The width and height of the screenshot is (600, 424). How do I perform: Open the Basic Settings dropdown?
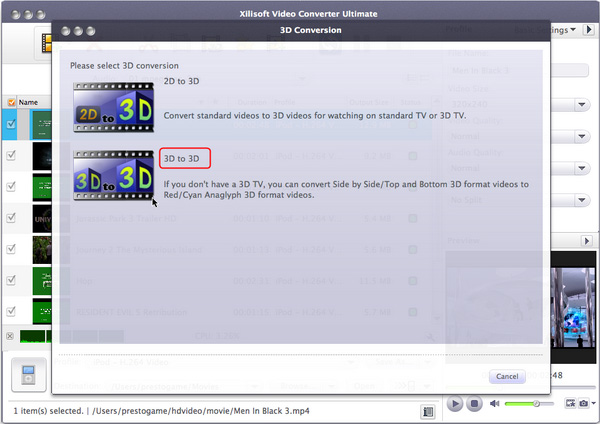[x=545, y=29]
